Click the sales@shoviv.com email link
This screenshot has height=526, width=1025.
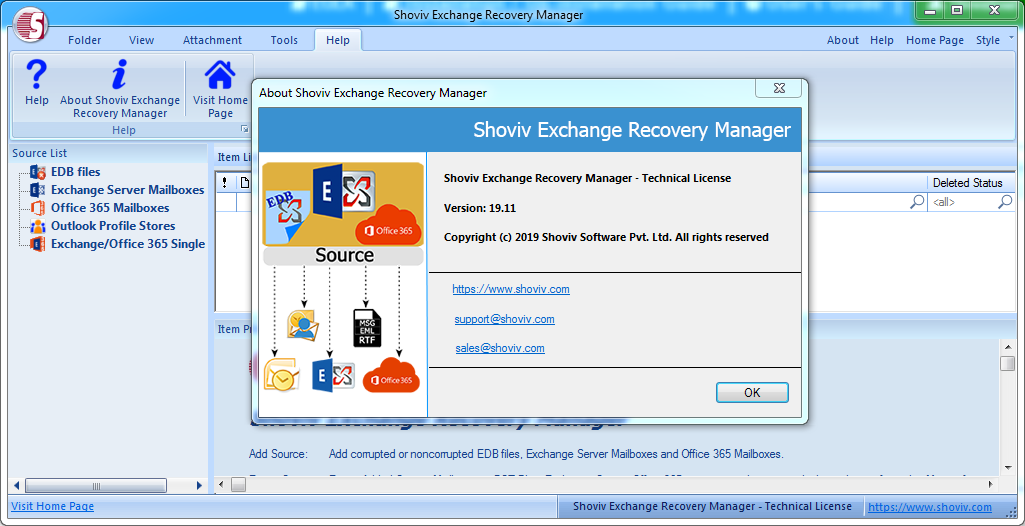[x=500, y=348]
